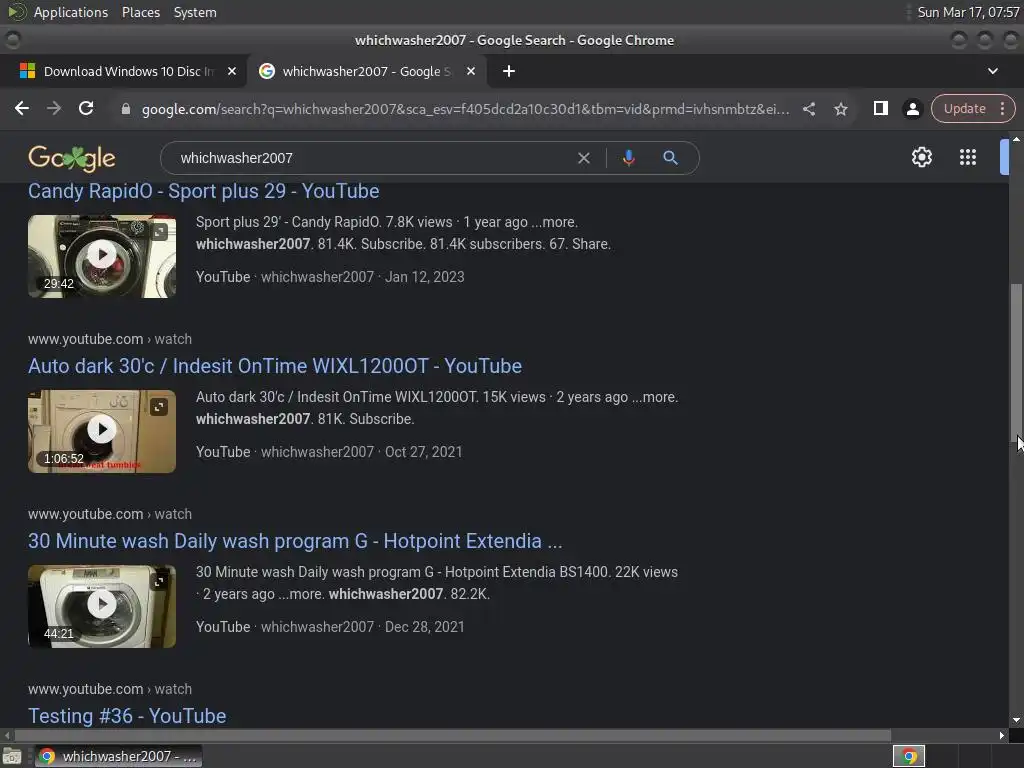Focus the whichwasher2007 search input field
The height and width of the screenshot is (768, 1024).
coord(372,158)
